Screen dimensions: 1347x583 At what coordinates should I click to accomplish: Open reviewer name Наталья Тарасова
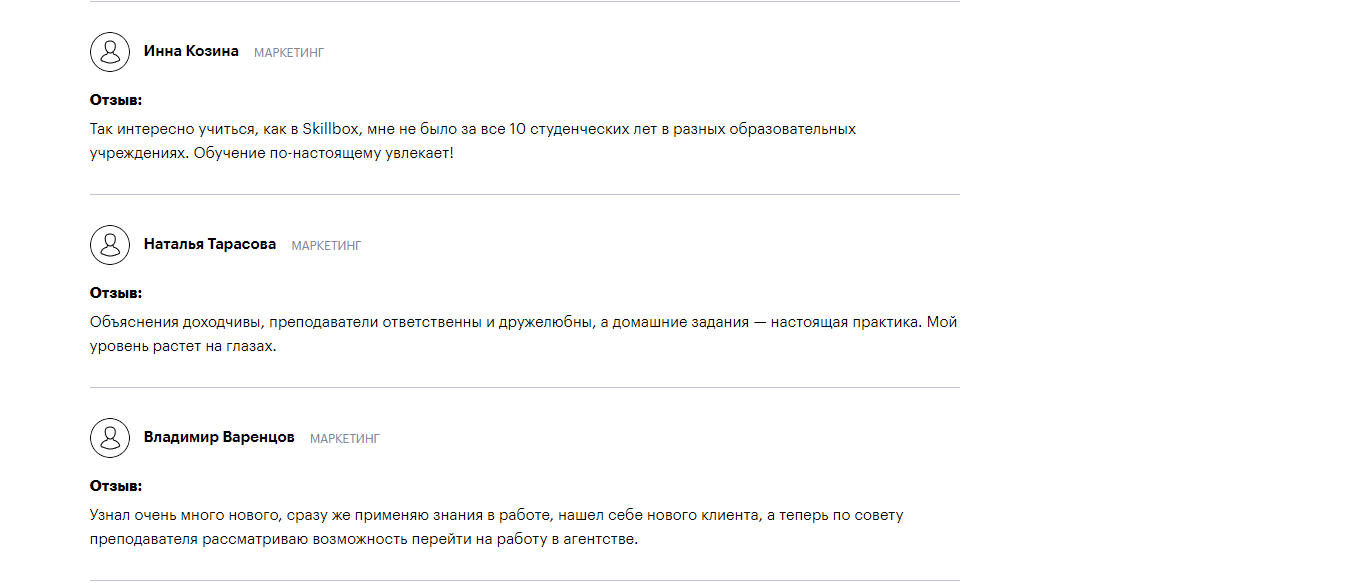[x=210, y=244]
